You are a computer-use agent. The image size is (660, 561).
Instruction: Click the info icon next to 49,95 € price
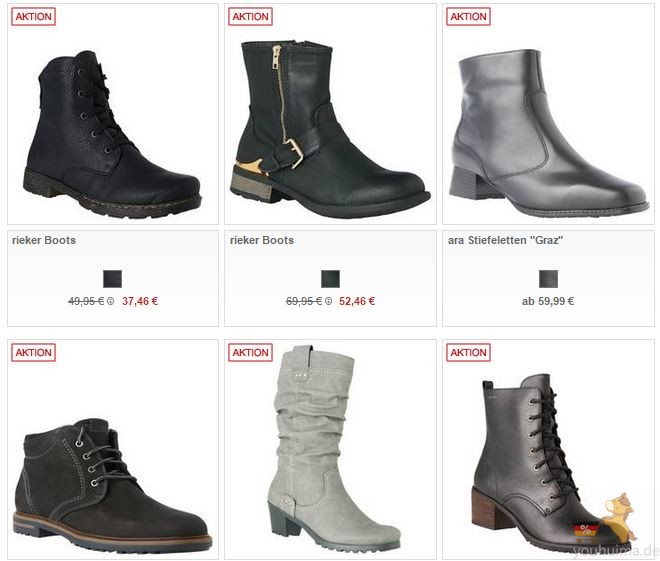pos(110,301)
